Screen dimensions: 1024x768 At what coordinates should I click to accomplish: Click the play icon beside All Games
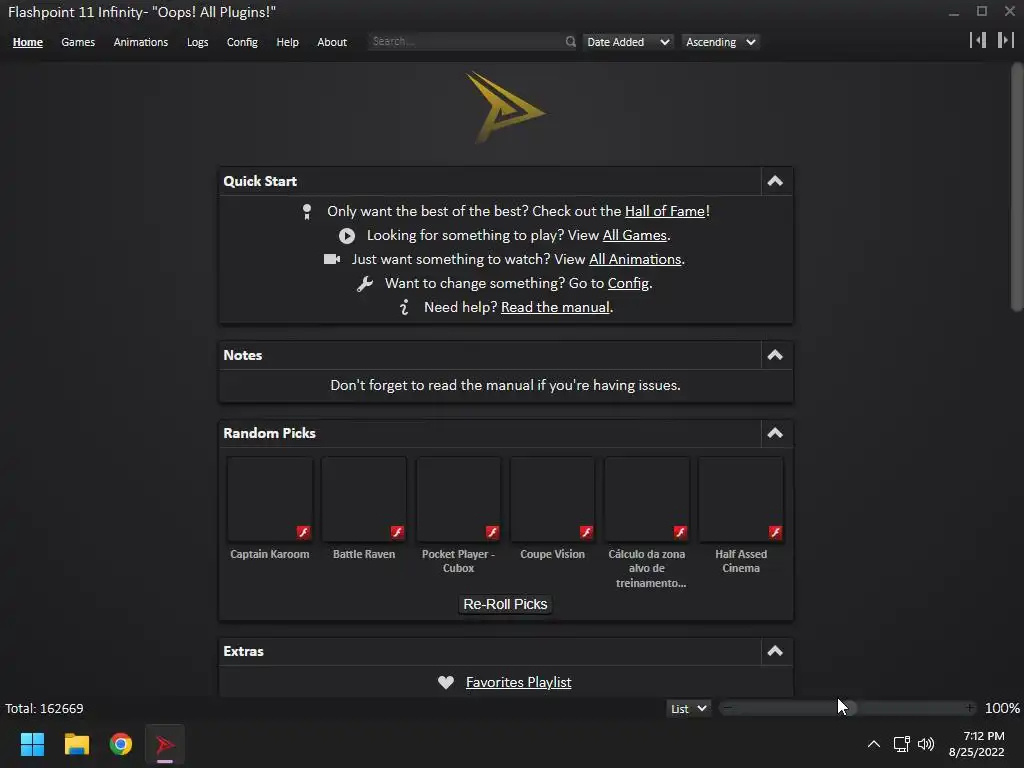347,236
